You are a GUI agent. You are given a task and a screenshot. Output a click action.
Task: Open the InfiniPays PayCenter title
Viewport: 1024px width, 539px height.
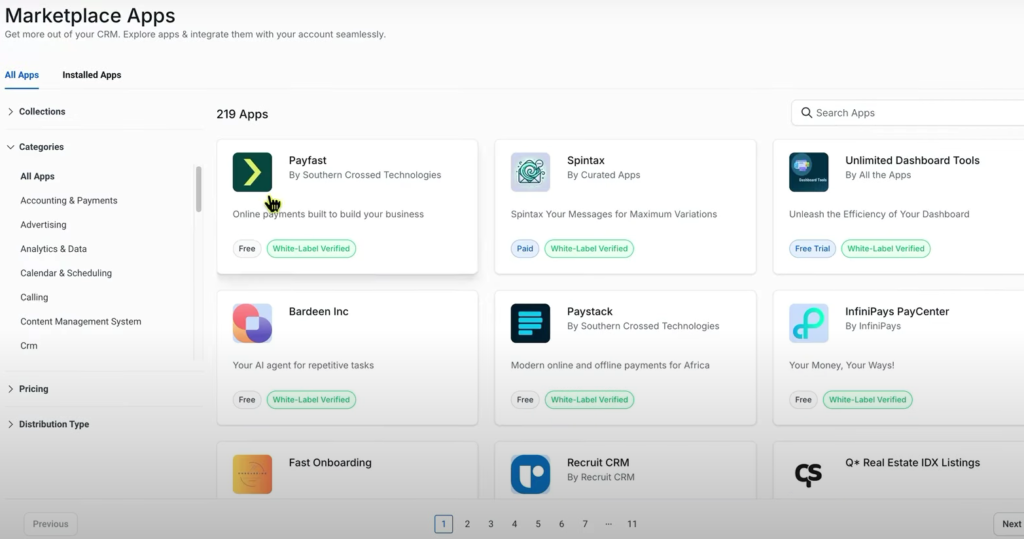[897, 311]
